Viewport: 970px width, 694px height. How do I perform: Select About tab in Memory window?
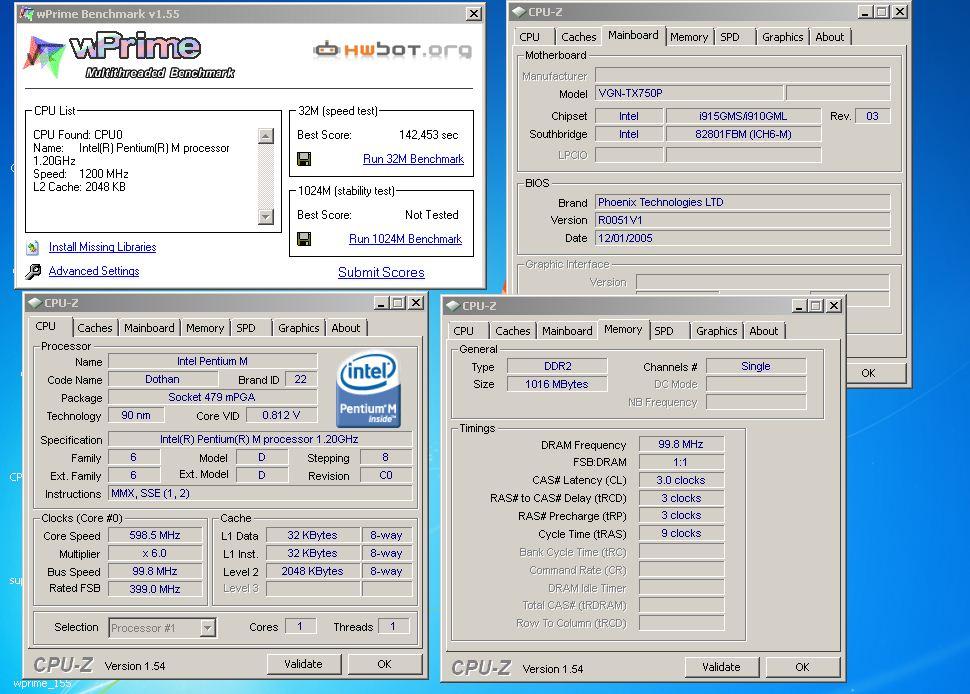tap(763, 331)
